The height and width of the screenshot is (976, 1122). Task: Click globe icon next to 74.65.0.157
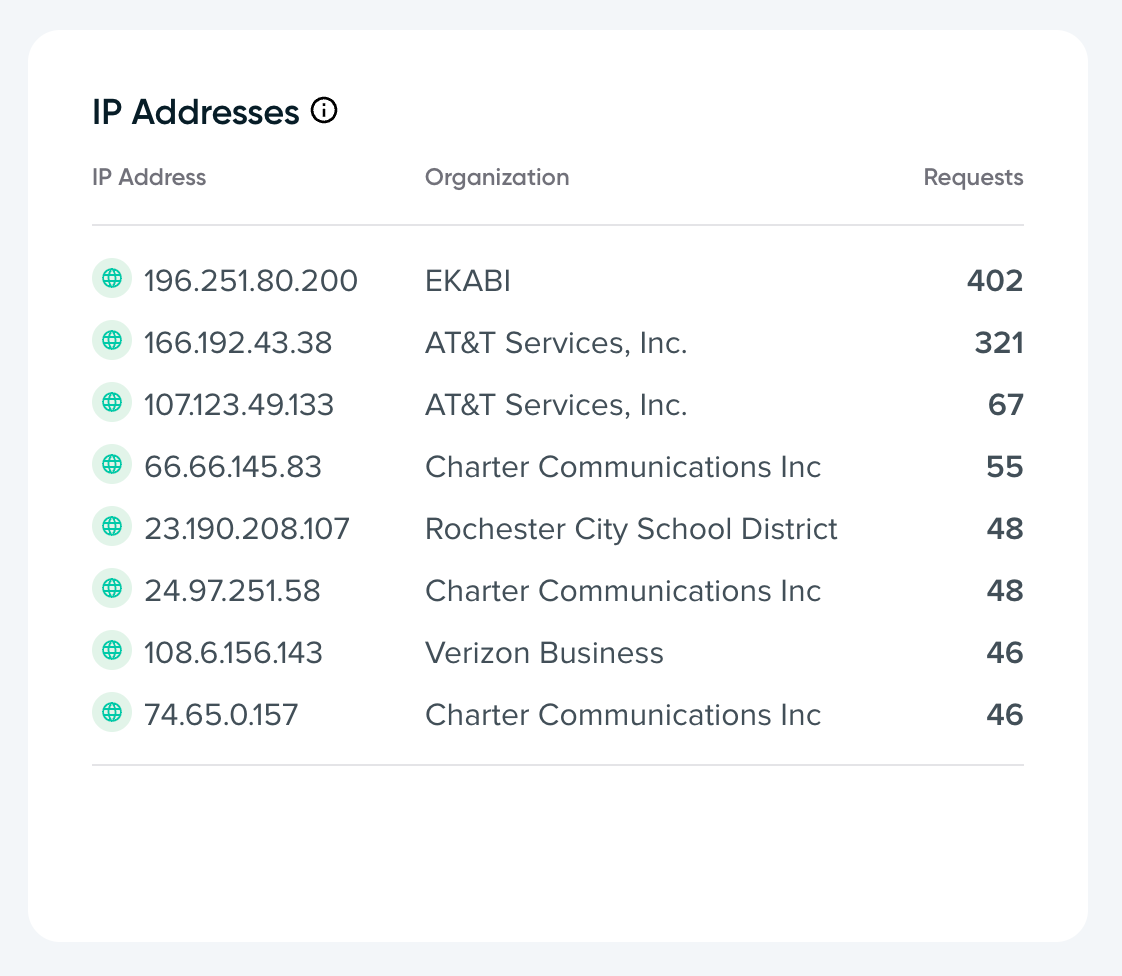(112, 713)
